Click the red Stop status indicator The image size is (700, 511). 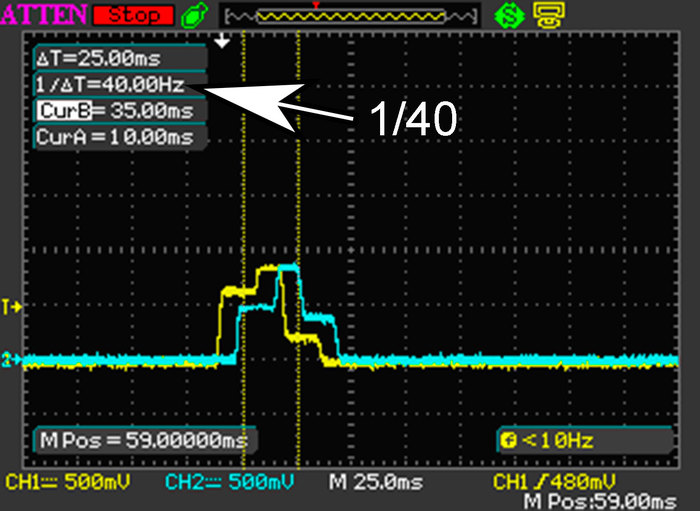[x=133, y=14]
